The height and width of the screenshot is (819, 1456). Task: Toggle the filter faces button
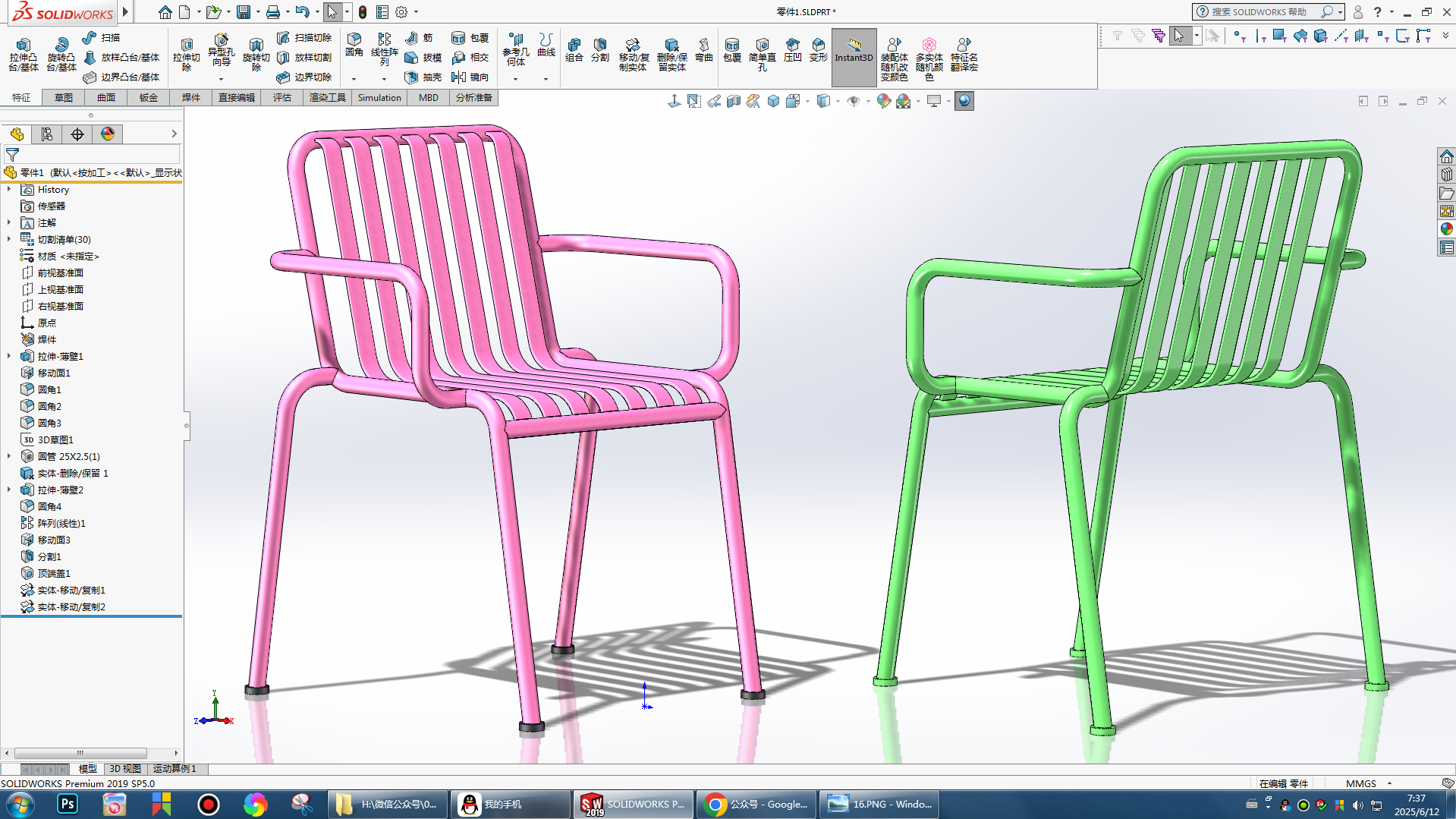pos(1279,36)
